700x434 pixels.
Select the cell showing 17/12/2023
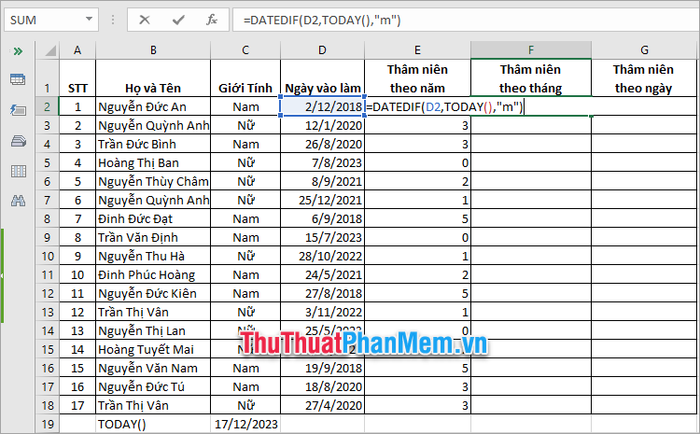(x=245, y=424)
